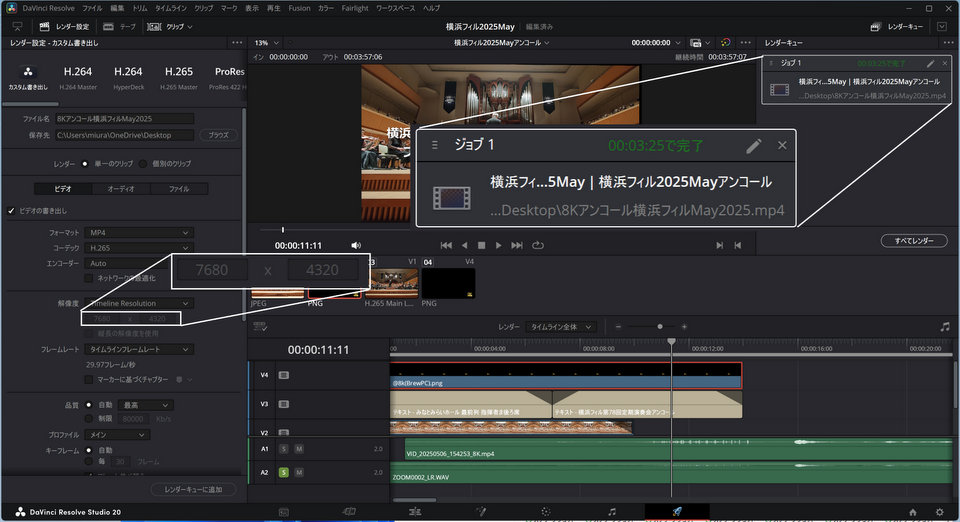Mute viewer audio with speaker icon
960x522 pixels.
(x=356, y=244)
